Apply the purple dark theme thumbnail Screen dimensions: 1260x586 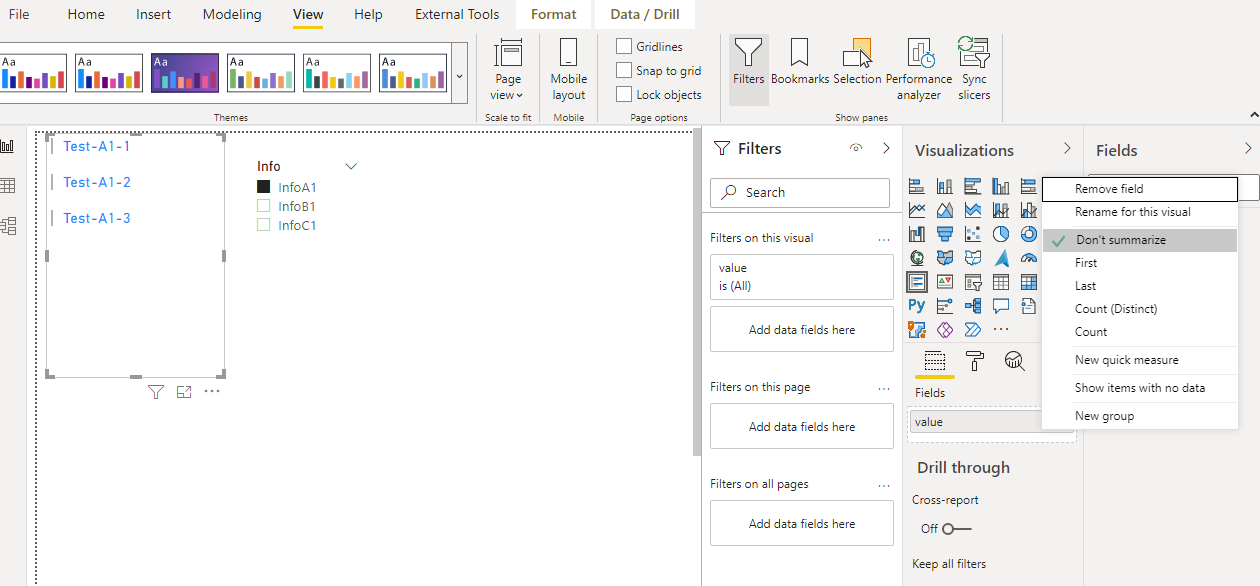pyautogui.click(x=185, y=73)
